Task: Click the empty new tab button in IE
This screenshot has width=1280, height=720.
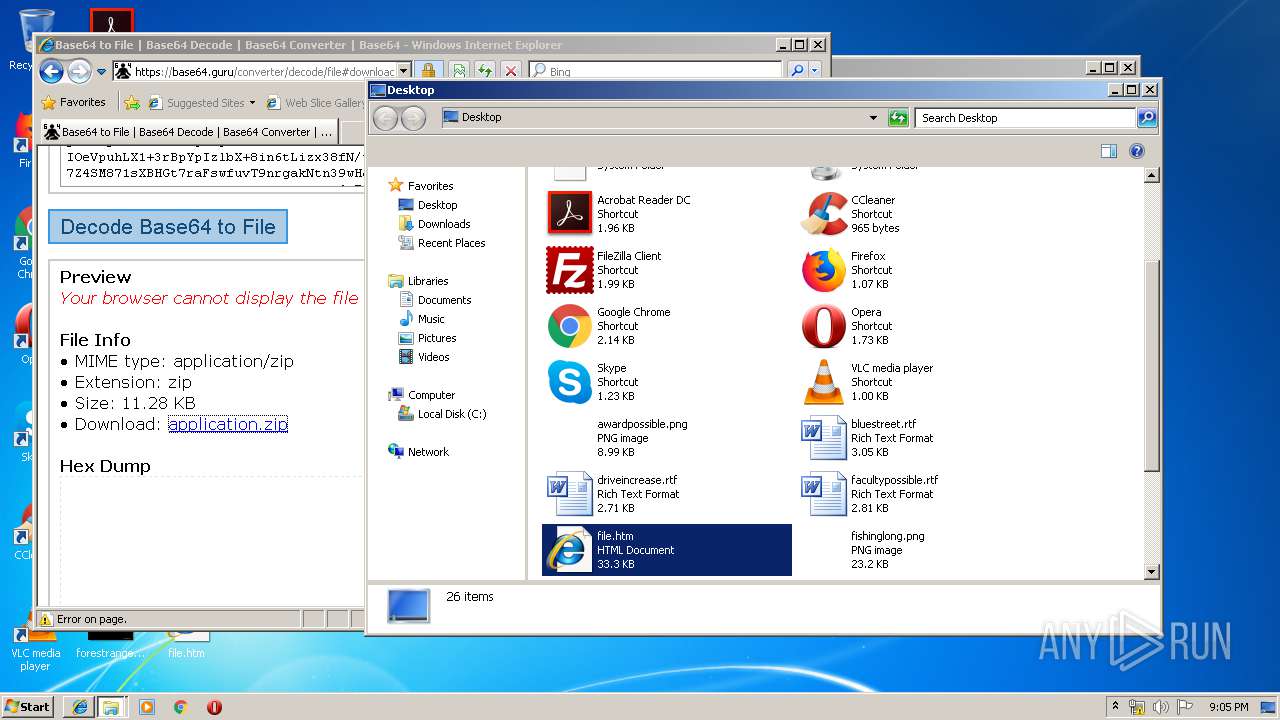Action: 353,132
